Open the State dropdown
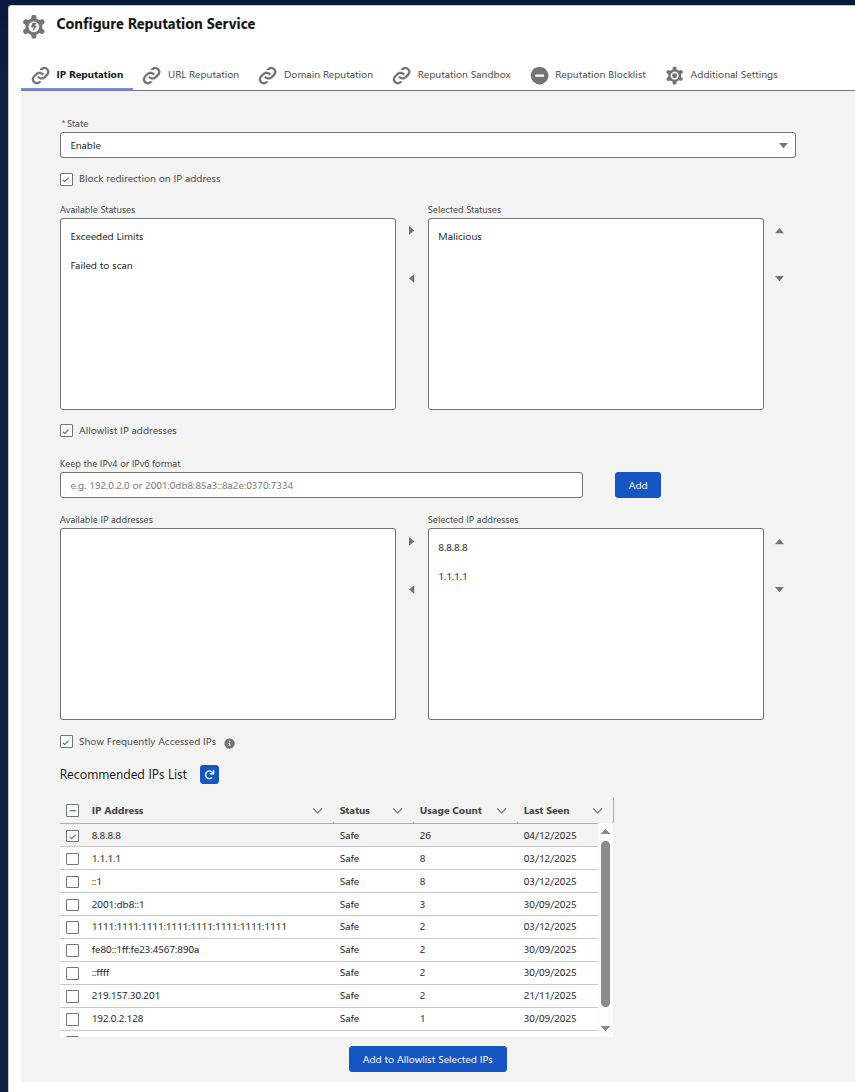The height and width of the screenshot is (1092, 855). pos(428,146)
